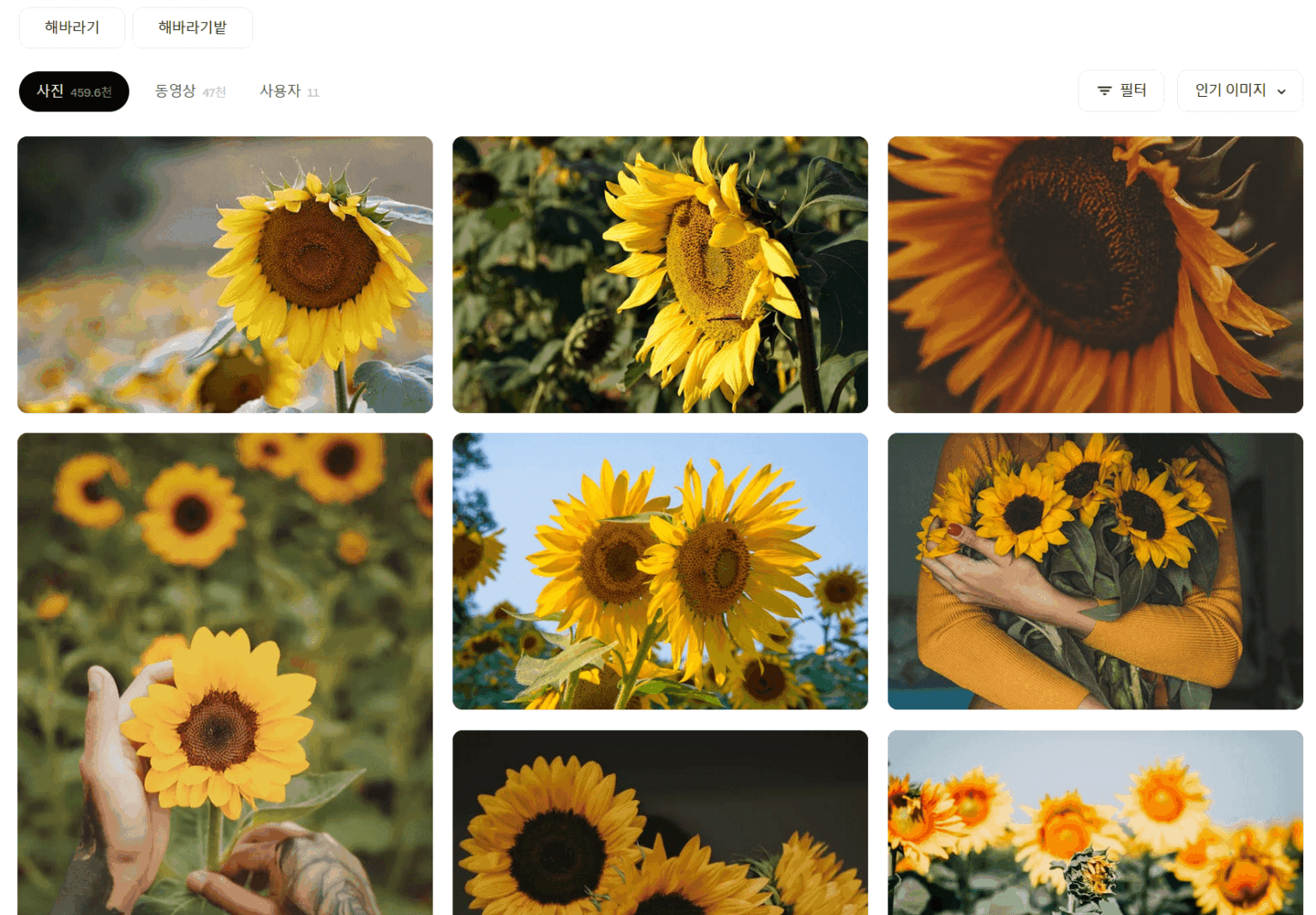Open orange sunflower close-up photo
Screen dimensions: 1316x915
1095,274
